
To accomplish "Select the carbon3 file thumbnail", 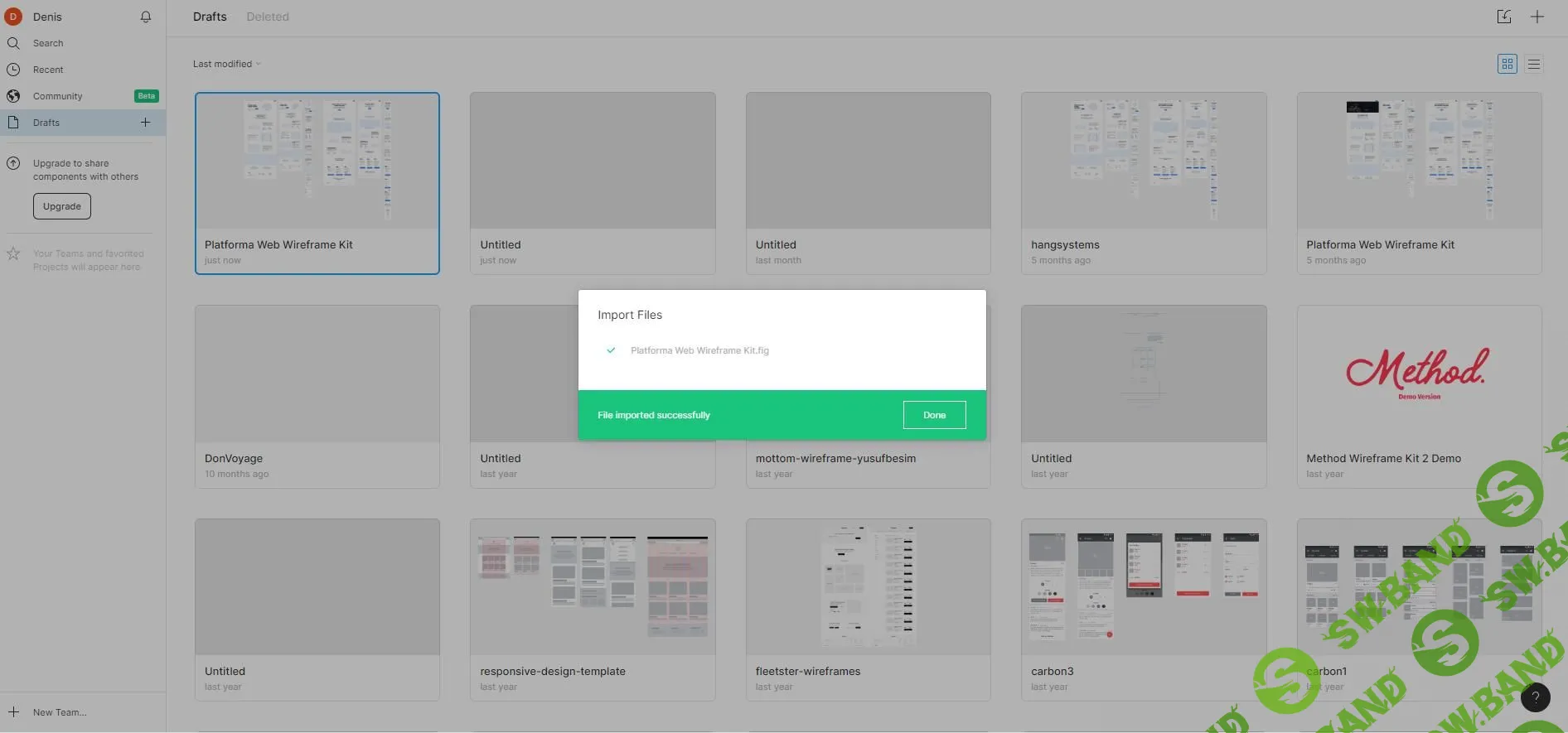I will pyautogui.click(x=1143, y=587).
